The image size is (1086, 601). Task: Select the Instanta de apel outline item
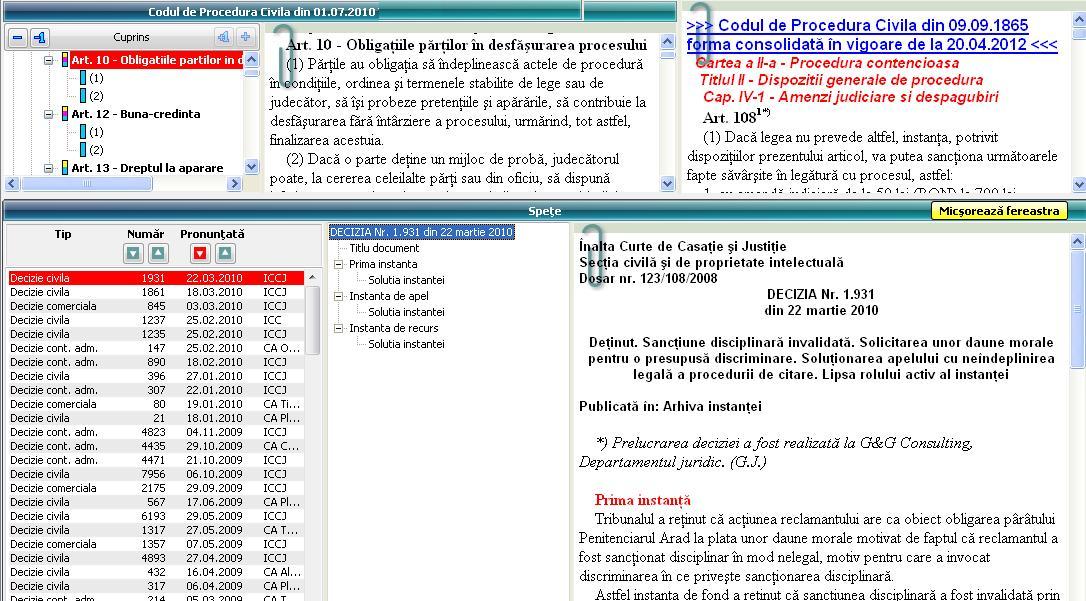tap(389, 296)
